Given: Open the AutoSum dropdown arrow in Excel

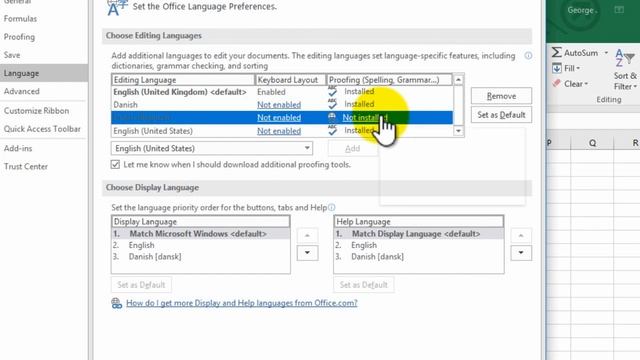Looking at the screenshot, I should (x=606, y=53).
